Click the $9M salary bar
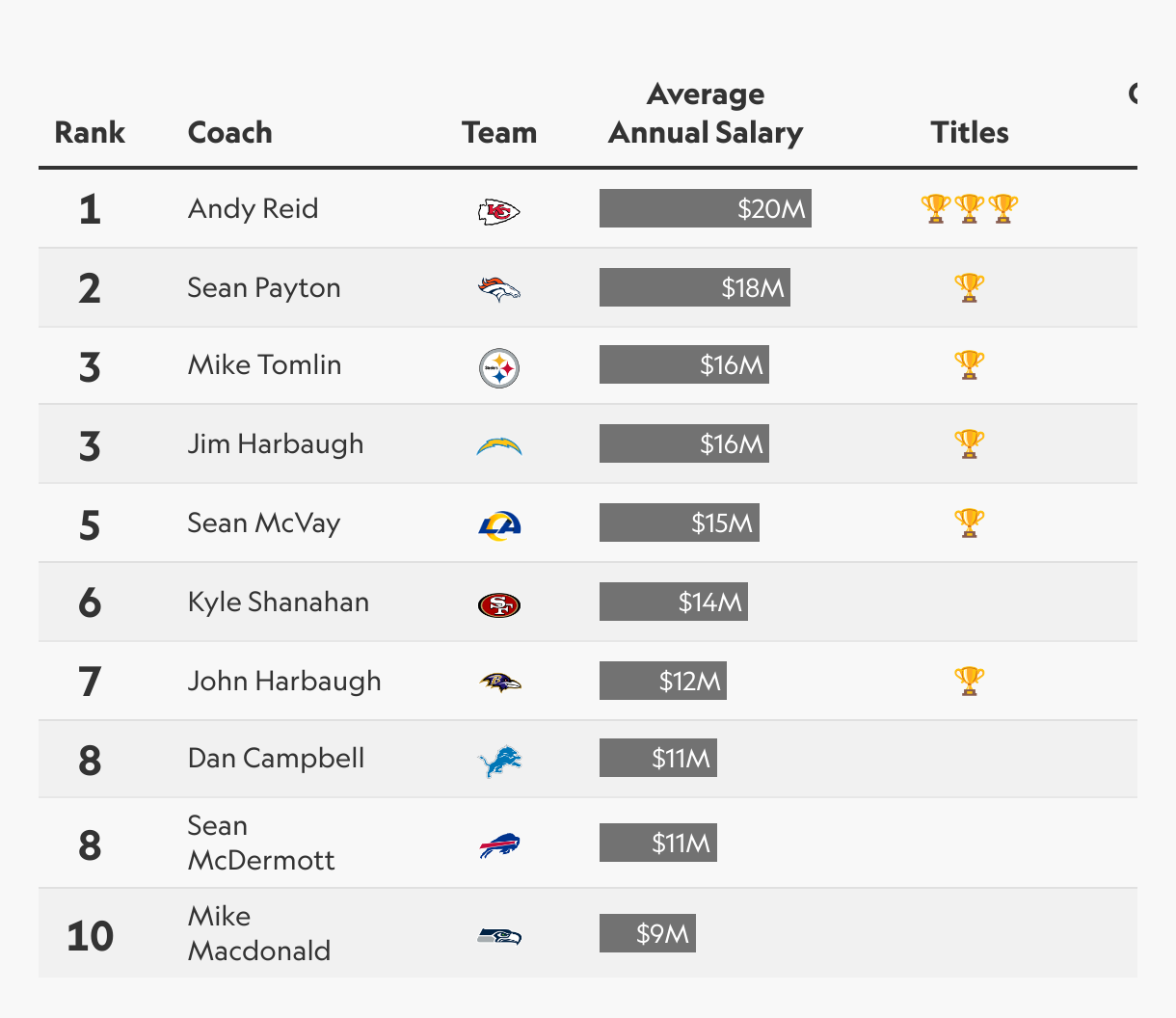This screenshot has width=1176, height=1018. (x=648, y=933)
